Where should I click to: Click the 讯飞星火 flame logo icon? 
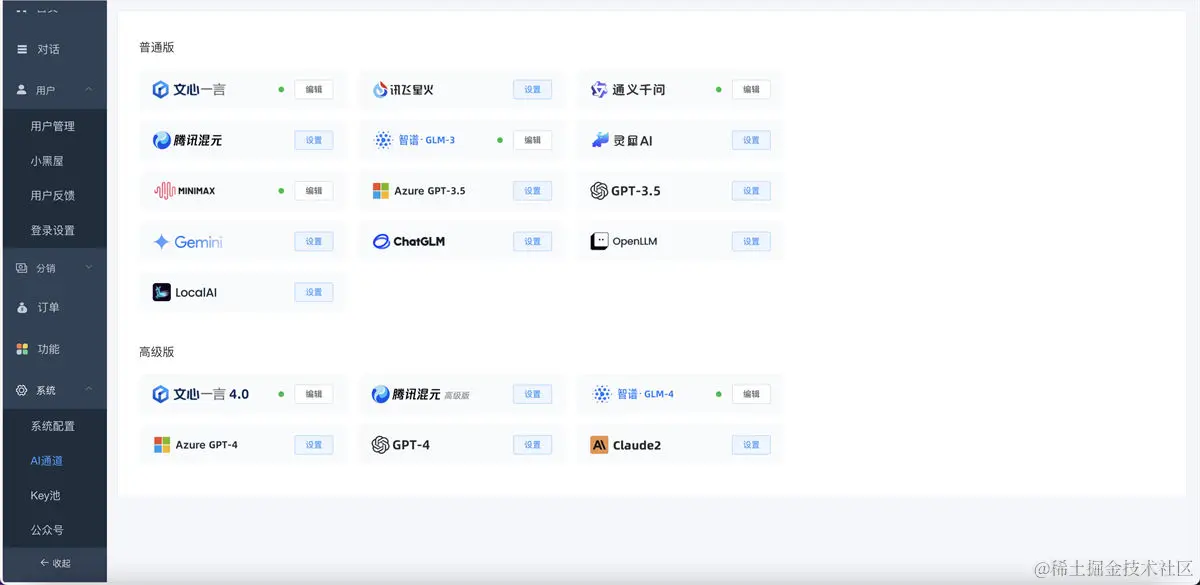pyautogui.click(x=380, y=90)
